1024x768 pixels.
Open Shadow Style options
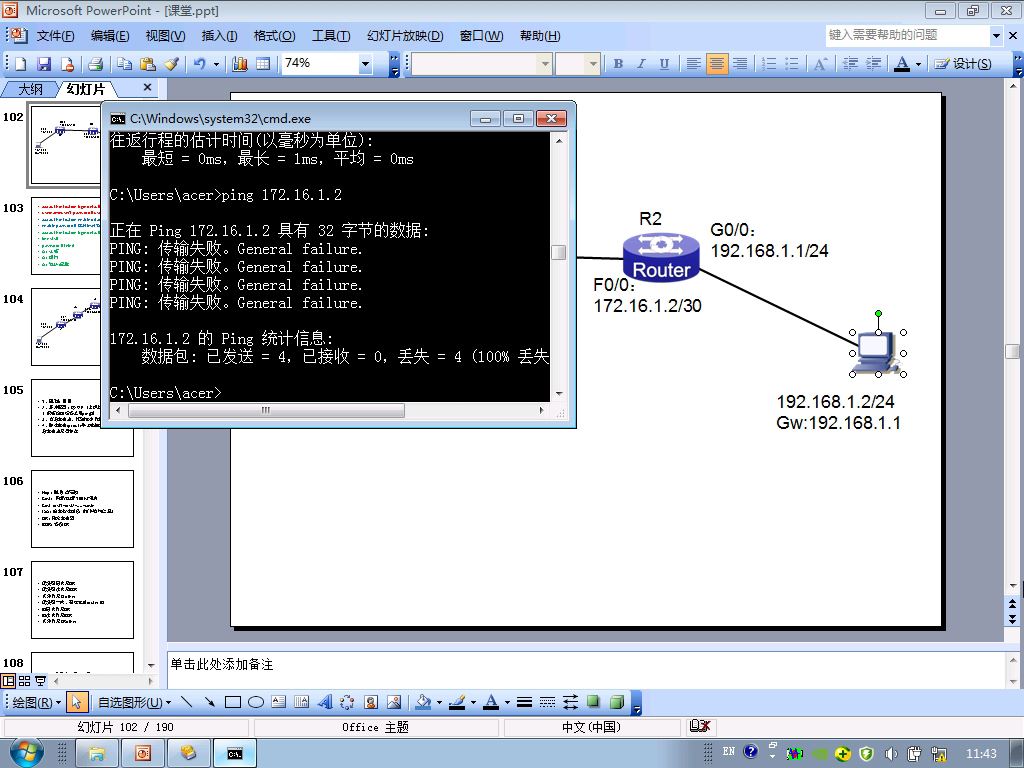pos(593,702)
